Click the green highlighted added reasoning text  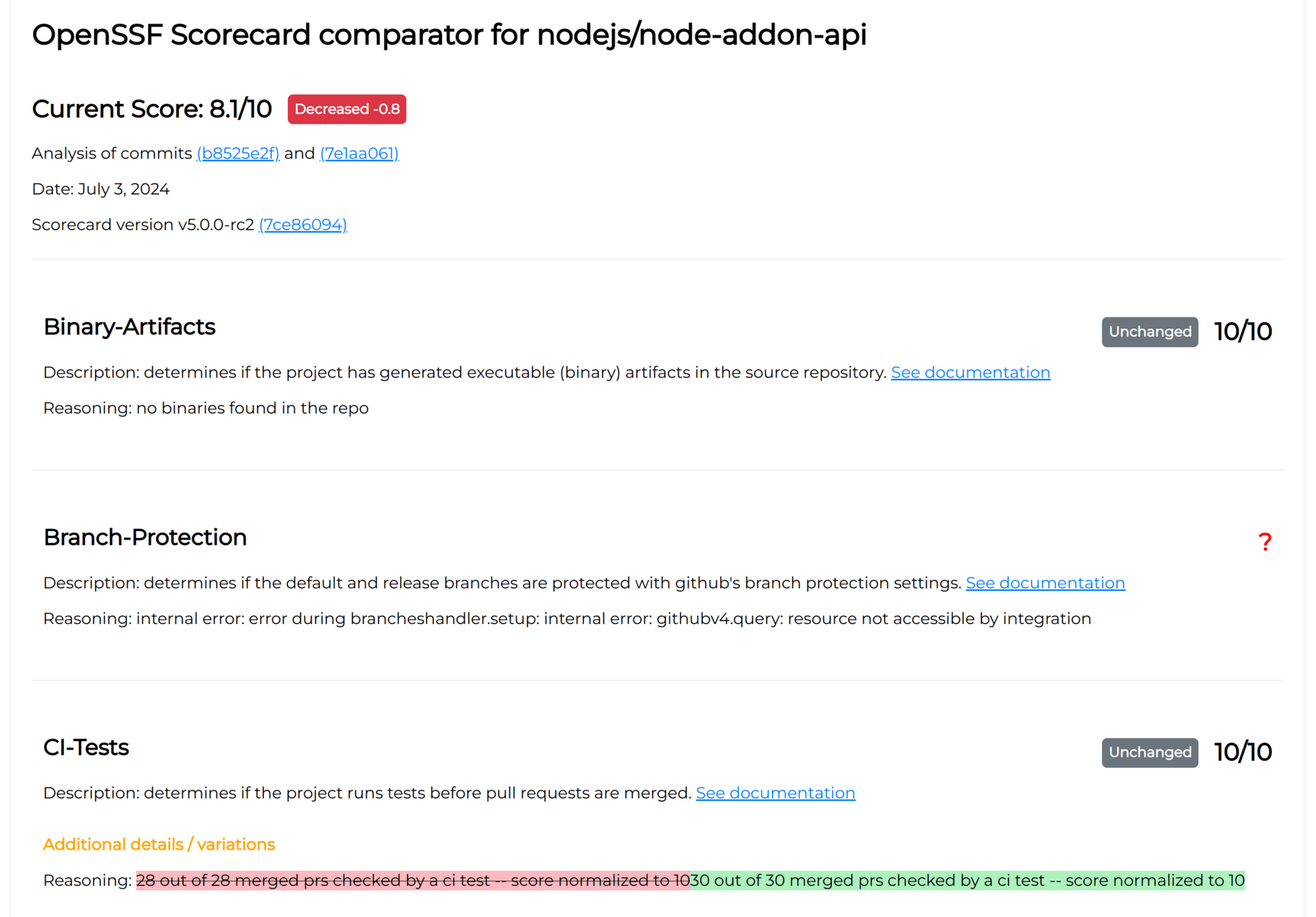(x=967, y=881)
